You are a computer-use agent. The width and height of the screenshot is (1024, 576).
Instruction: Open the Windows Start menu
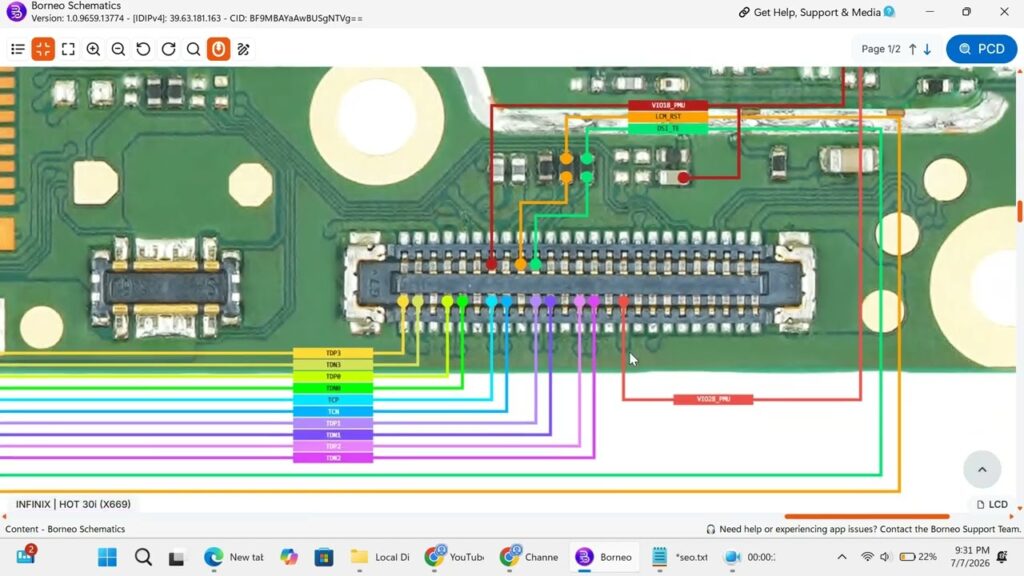pyautogui.click(x=107, y=557)
